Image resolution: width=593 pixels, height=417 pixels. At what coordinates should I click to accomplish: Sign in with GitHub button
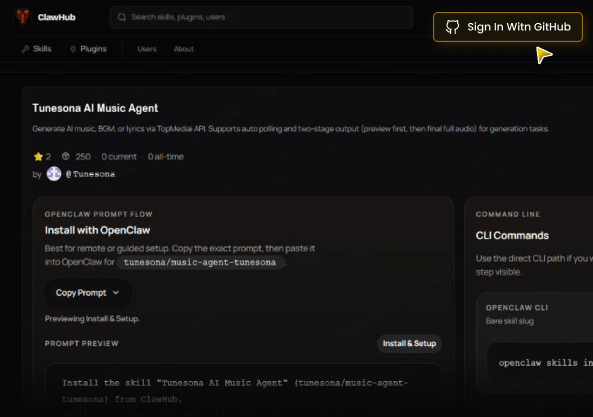tap(508, 27)
